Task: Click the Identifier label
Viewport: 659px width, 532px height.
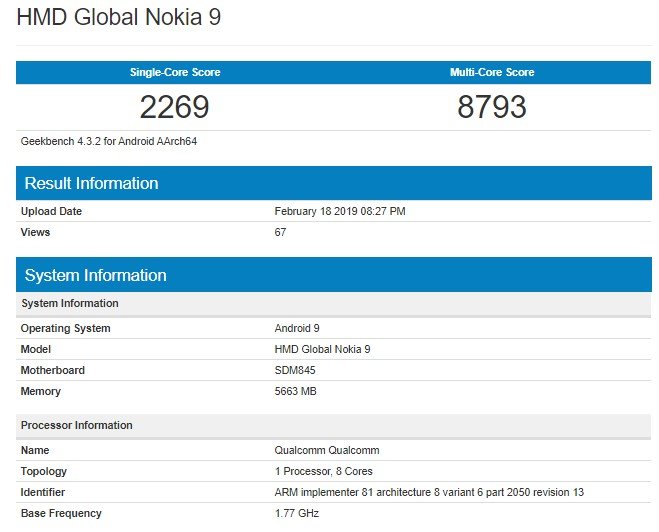Action: (x=43, y=492)
